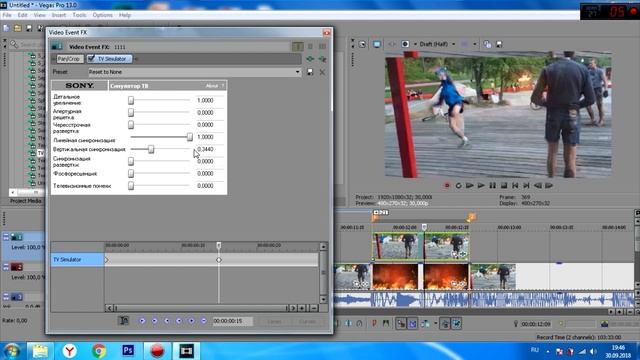The image size is (640, 360).
Task: Open the plug-in chain editor icon
Action: [310, 59]
